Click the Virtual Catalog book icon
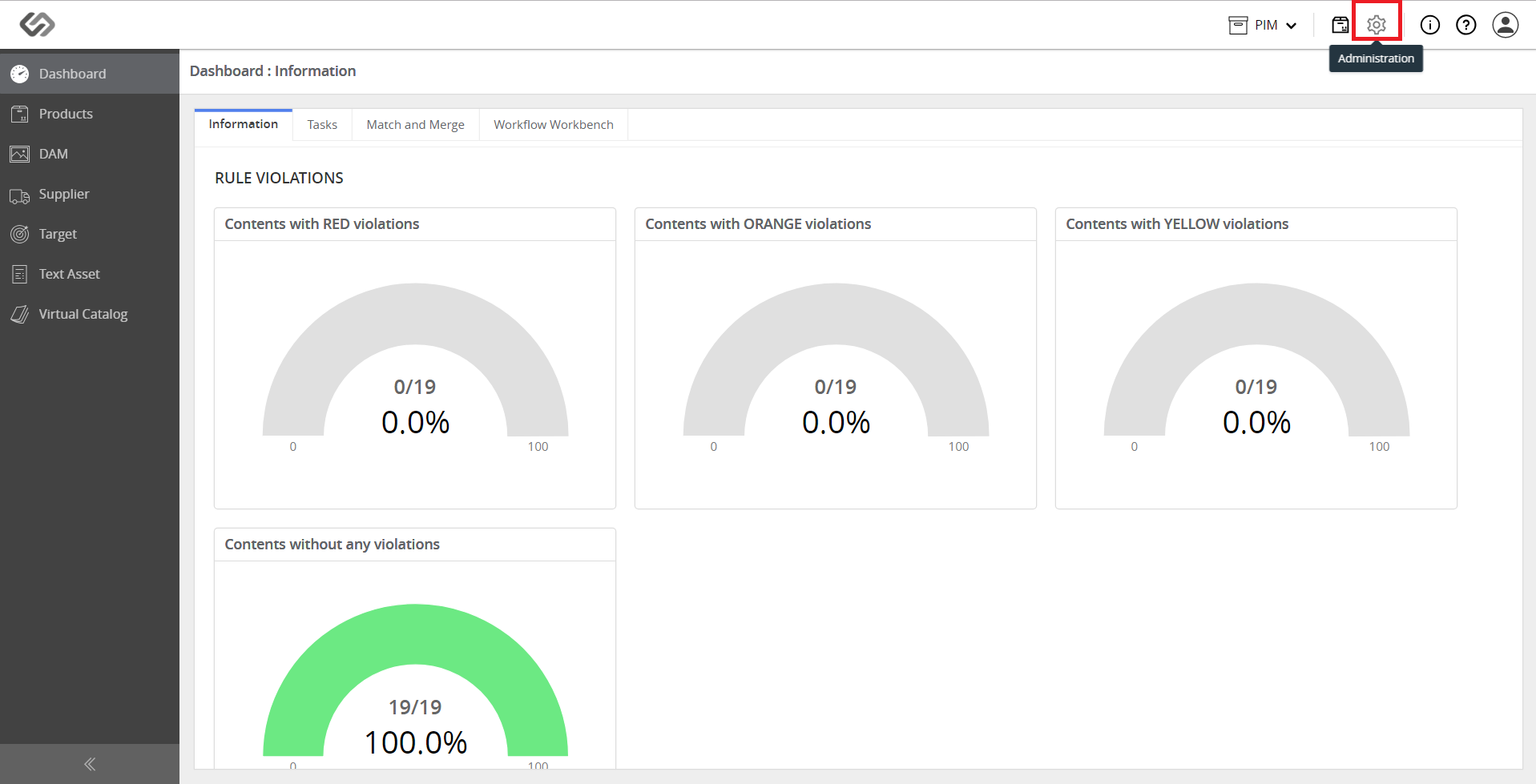The height and width of the screenshot is (784, 1536). [20, 314]
